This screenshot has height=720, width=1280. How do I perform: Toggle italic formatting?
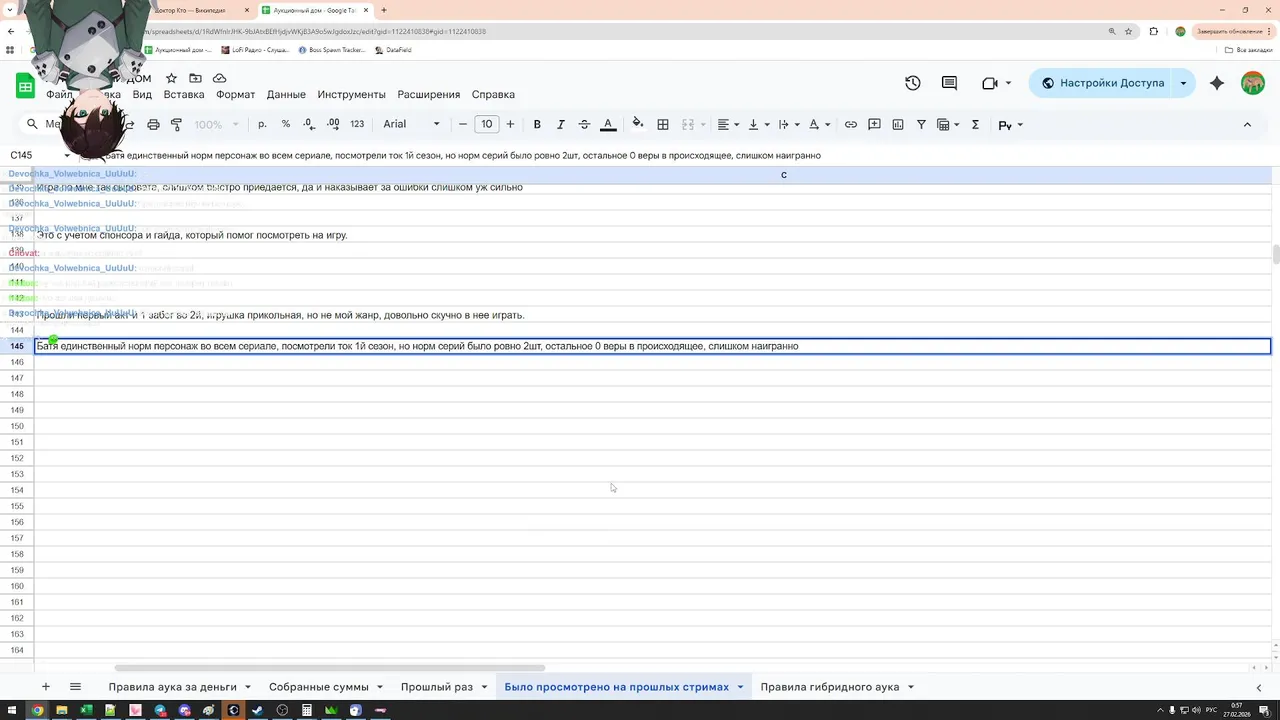pos(561,124)
